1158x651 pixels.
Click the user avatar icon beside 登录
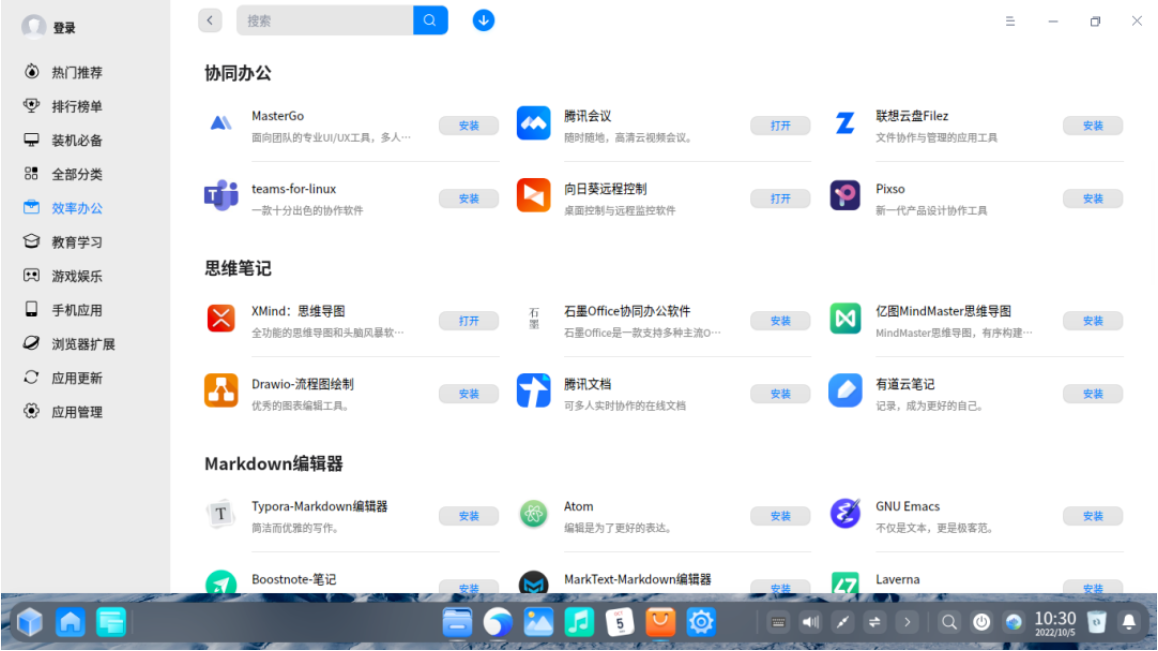tap(33, 27)
